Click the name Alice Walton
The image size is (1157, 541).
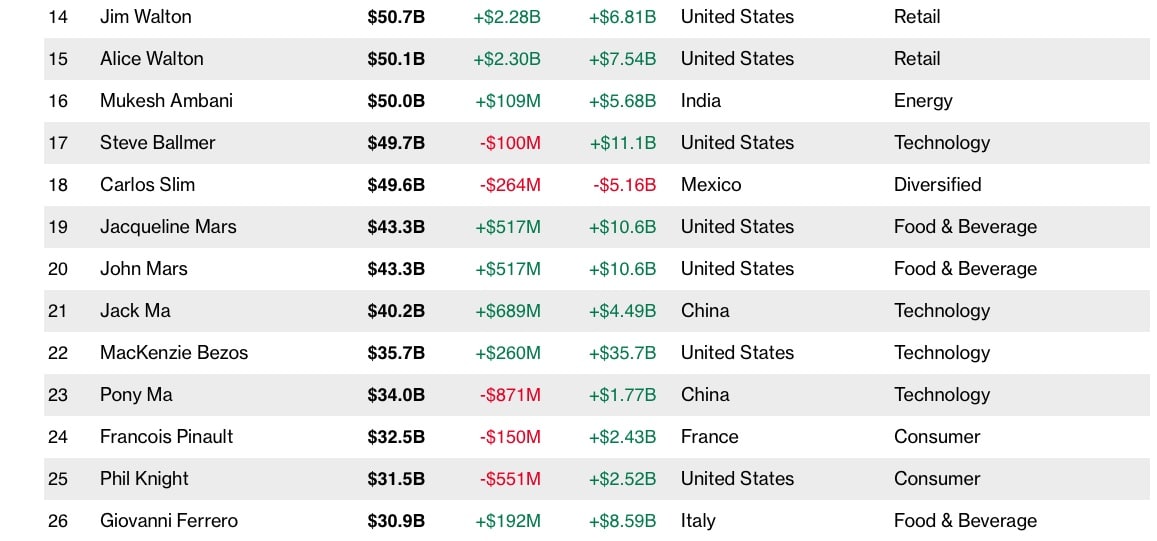pyautogui.click(x=151, y=59)
